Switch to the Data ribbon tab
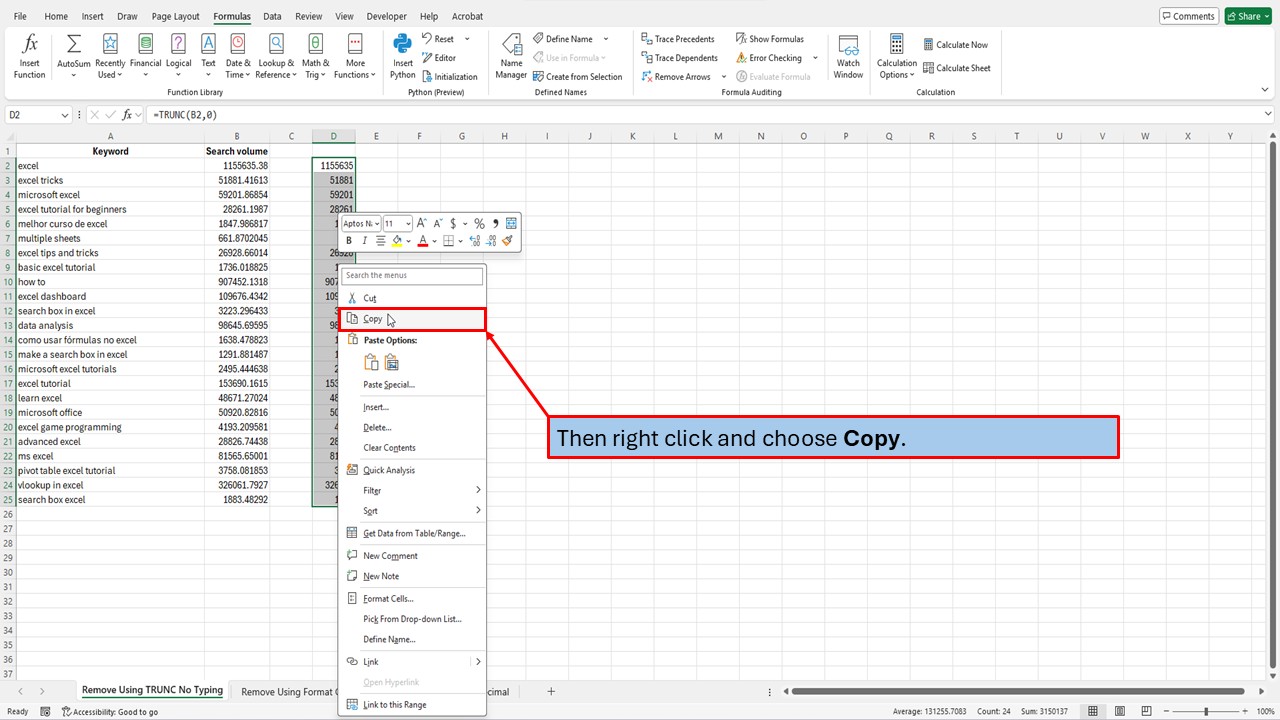The image size is (1280, 720). pos(273,15)
